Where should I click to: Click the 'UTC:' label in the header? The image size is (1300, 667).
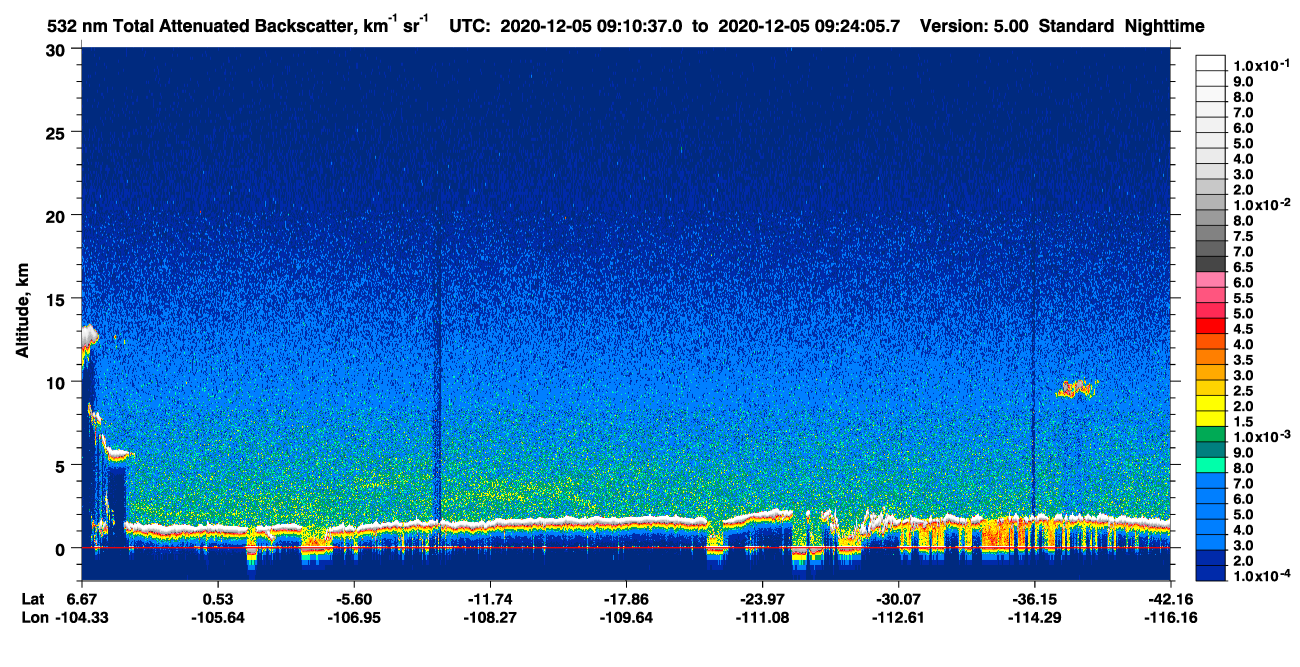point(471,26)
